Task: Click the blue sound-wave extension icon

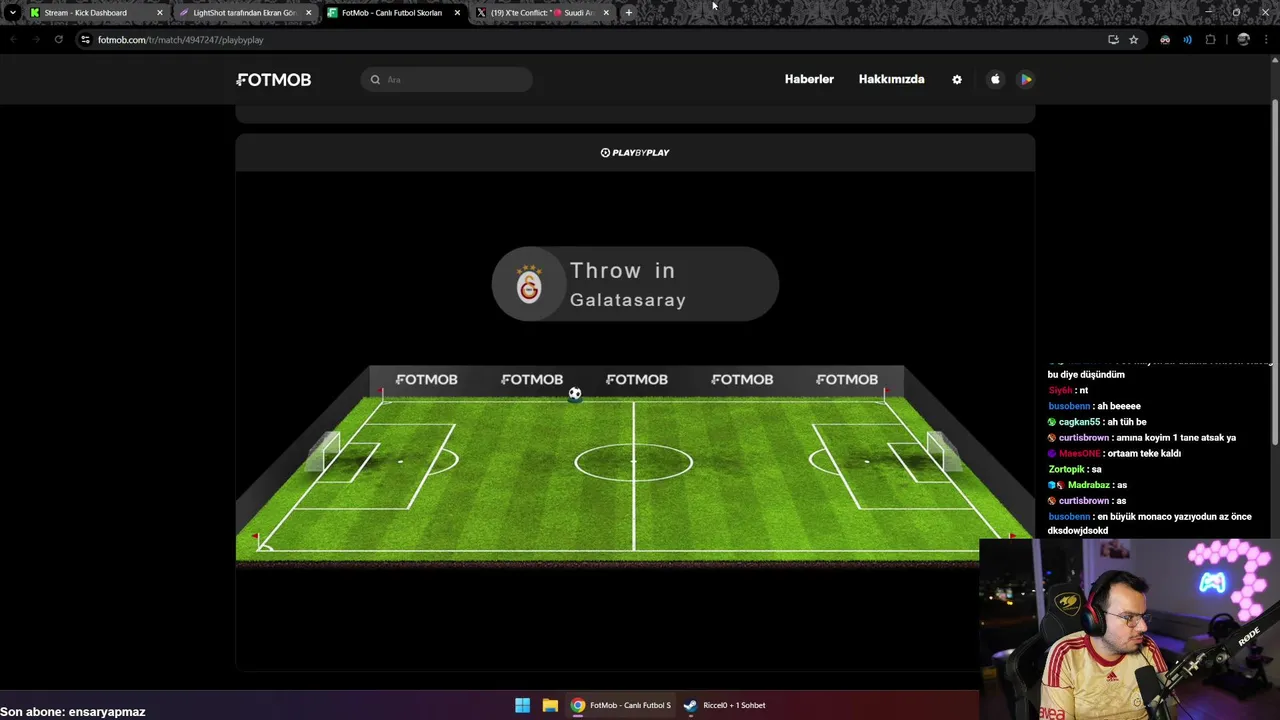Action: (x=1187, y=40)
